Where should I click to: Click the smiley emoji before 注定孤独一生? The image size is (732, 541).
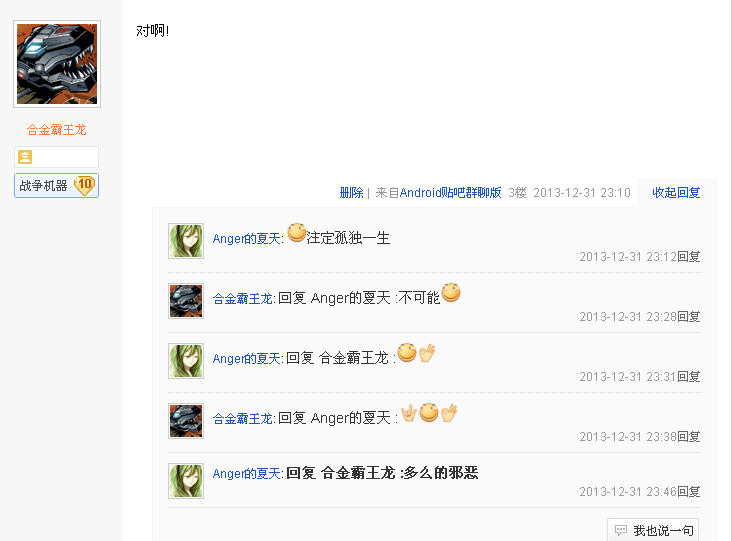tap(296, 233)
